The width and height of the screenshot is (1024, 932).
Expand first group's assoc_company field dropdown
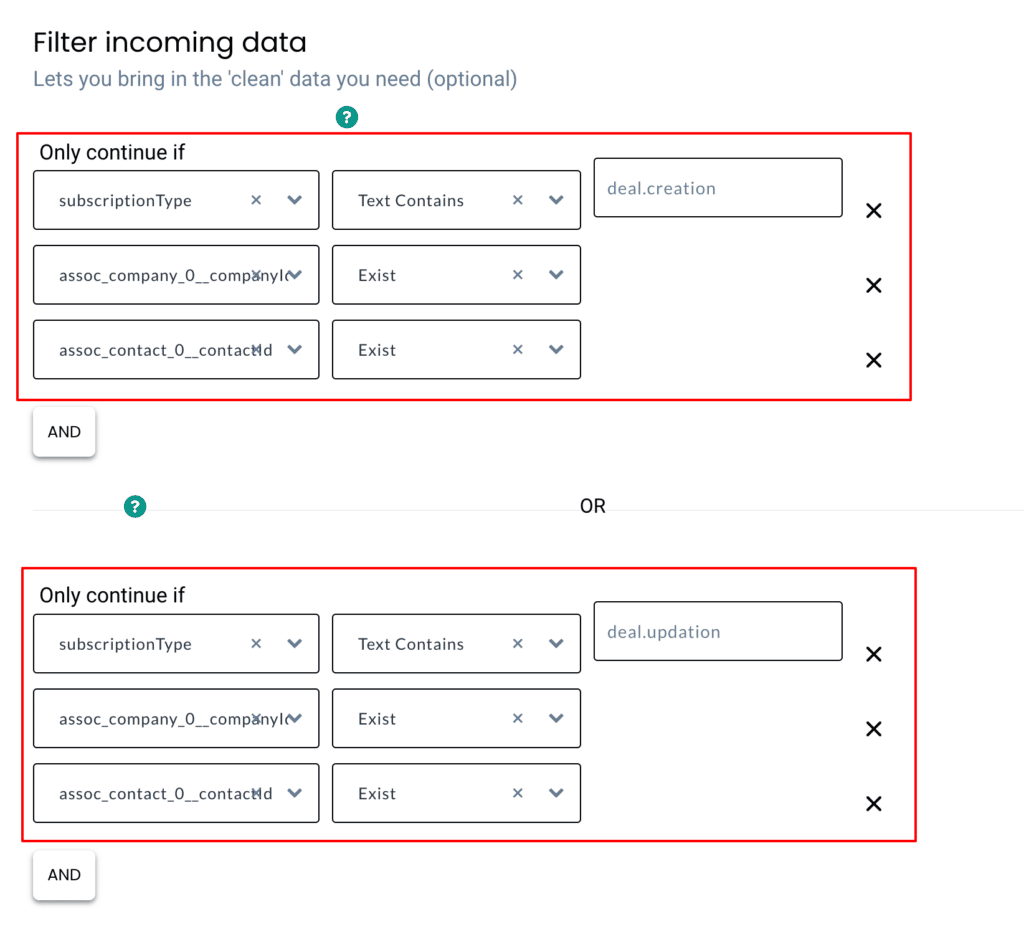coord(295,275)
